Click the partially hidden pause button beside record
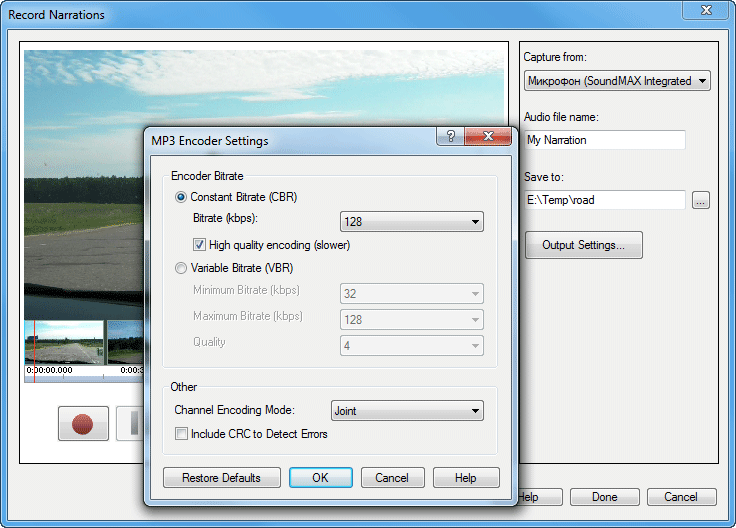Image resolution: width=736 pixels, height=528 pixels. tap(130, 423)
